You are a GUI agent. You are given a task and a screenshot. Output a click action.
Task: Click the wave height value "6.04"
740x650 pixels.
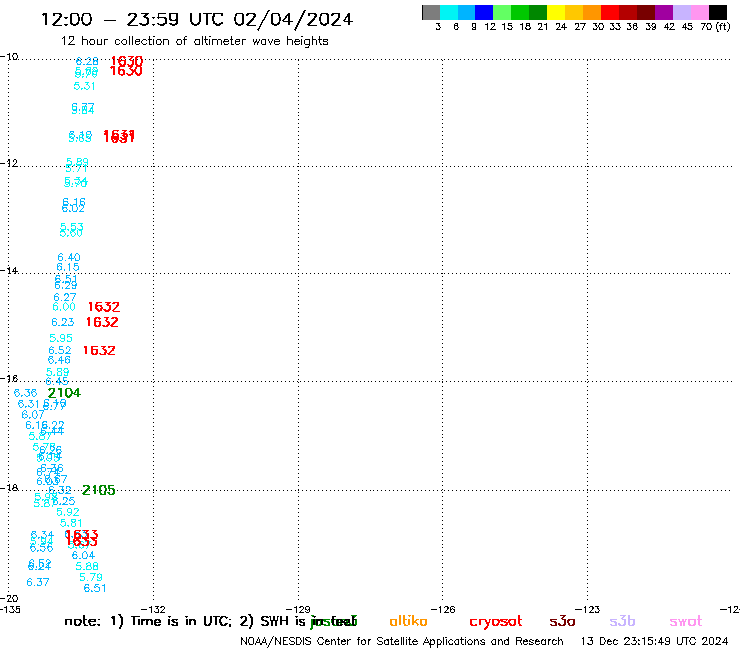(x=83, y=556)
